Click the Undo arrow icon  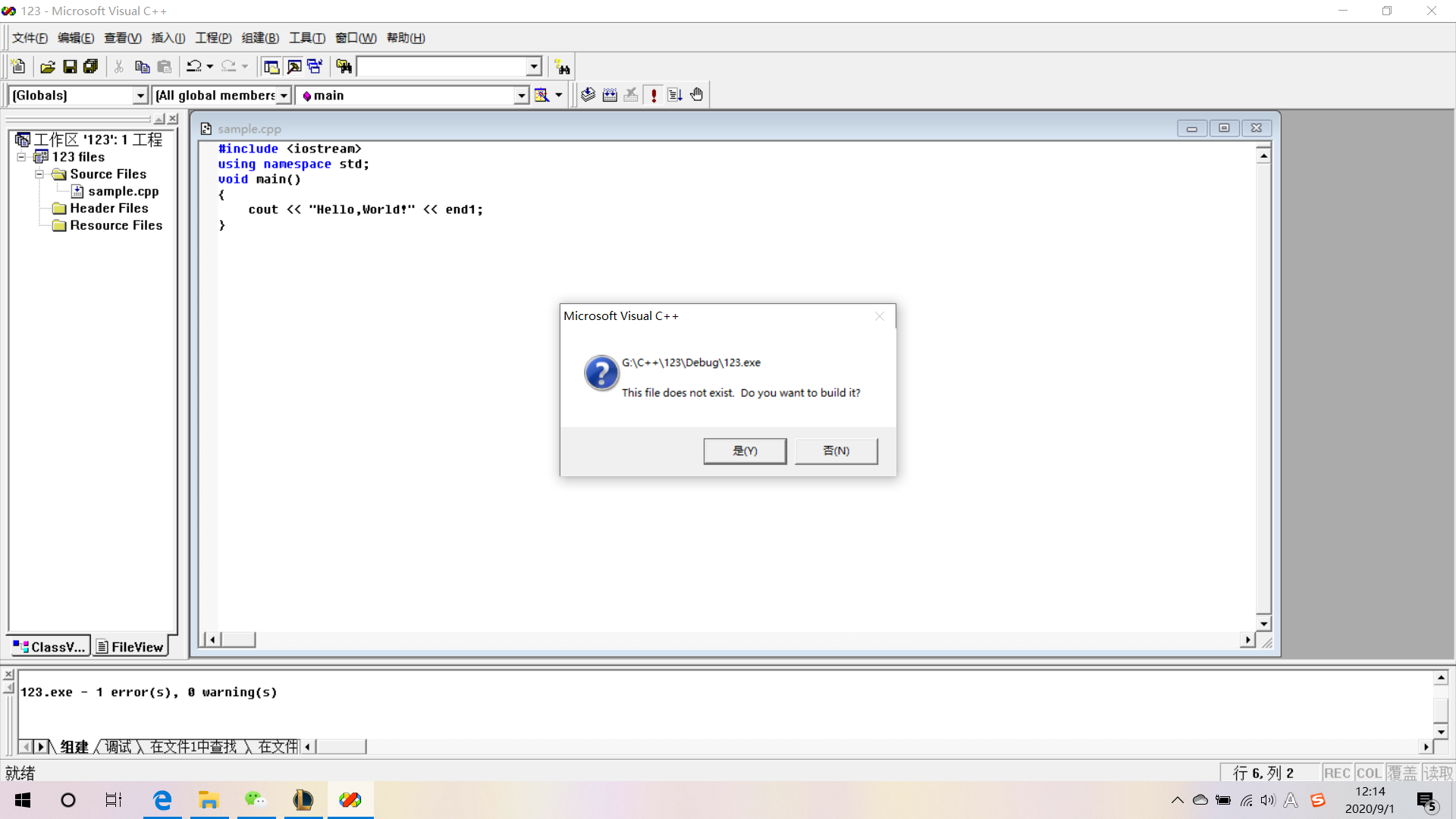click(194, 67)
